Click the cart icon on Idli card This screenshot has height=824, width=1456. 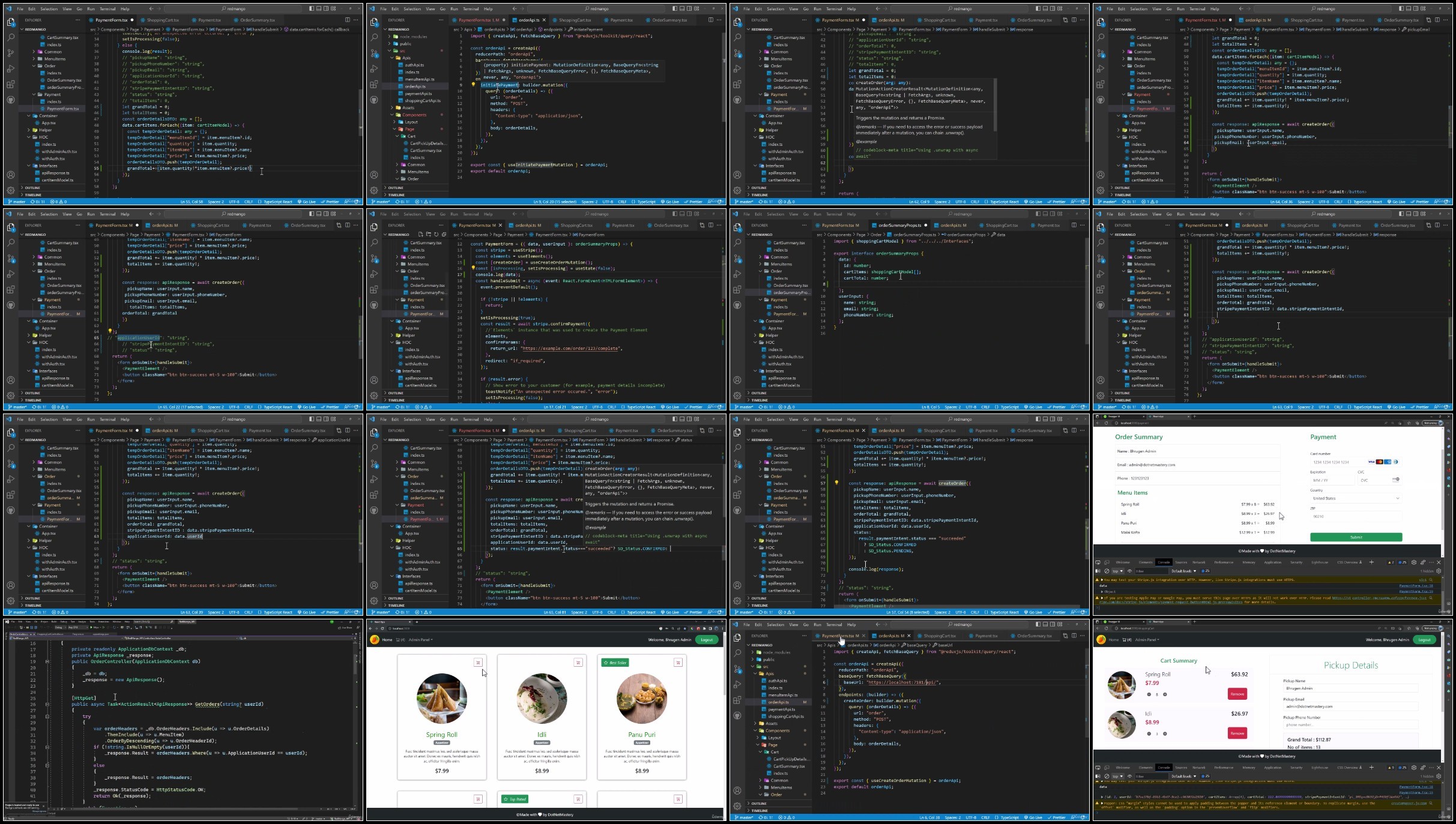pyautogui.click(x=578, y=663)
